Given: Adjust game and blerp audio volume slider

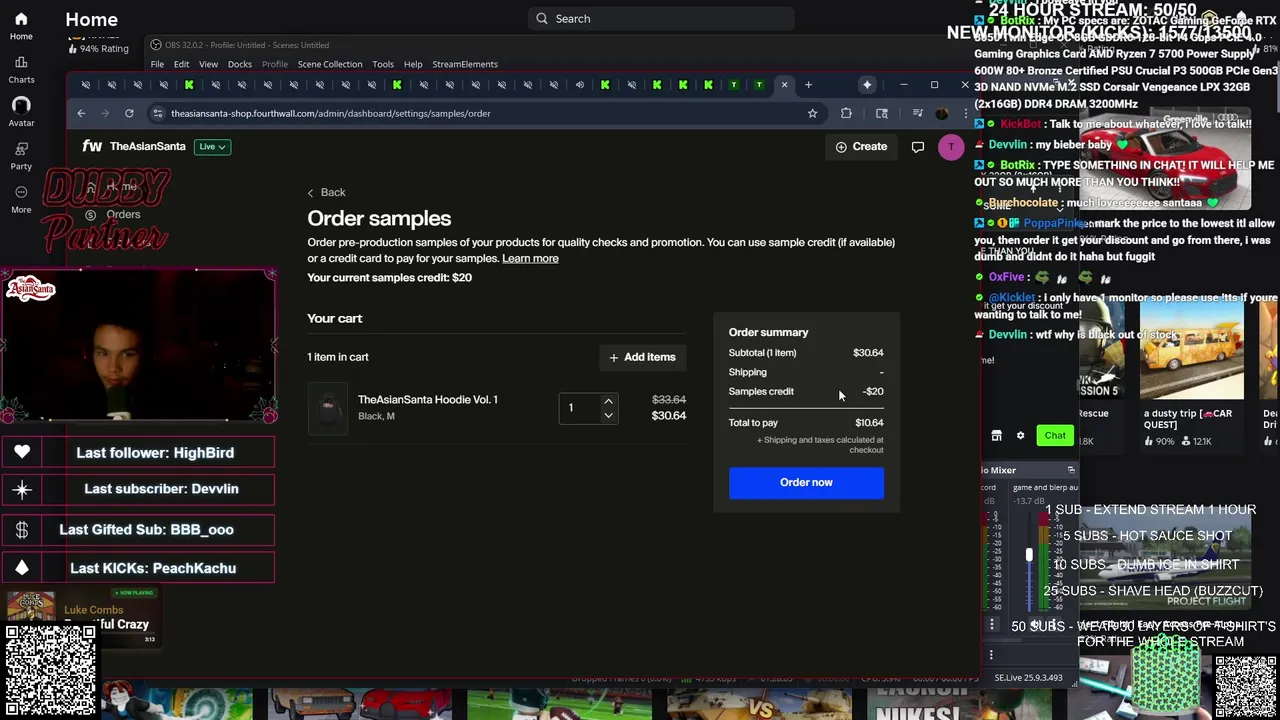Looking at the screenshot, I should pos(1028,556).
